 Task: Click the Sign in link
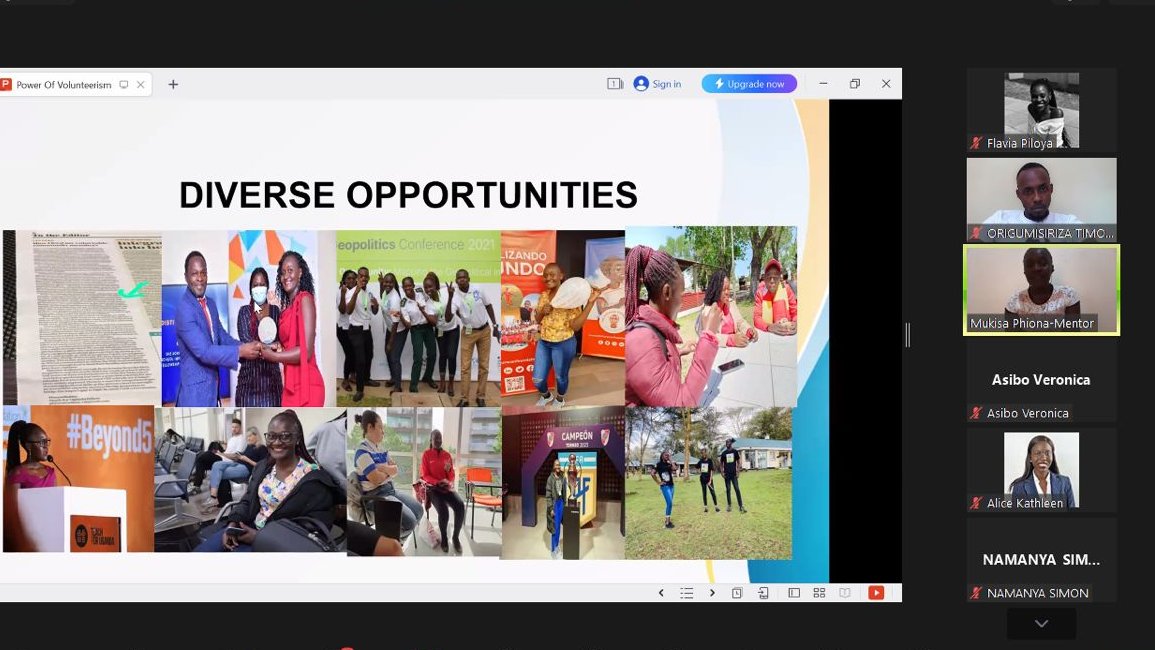[663, 83]
